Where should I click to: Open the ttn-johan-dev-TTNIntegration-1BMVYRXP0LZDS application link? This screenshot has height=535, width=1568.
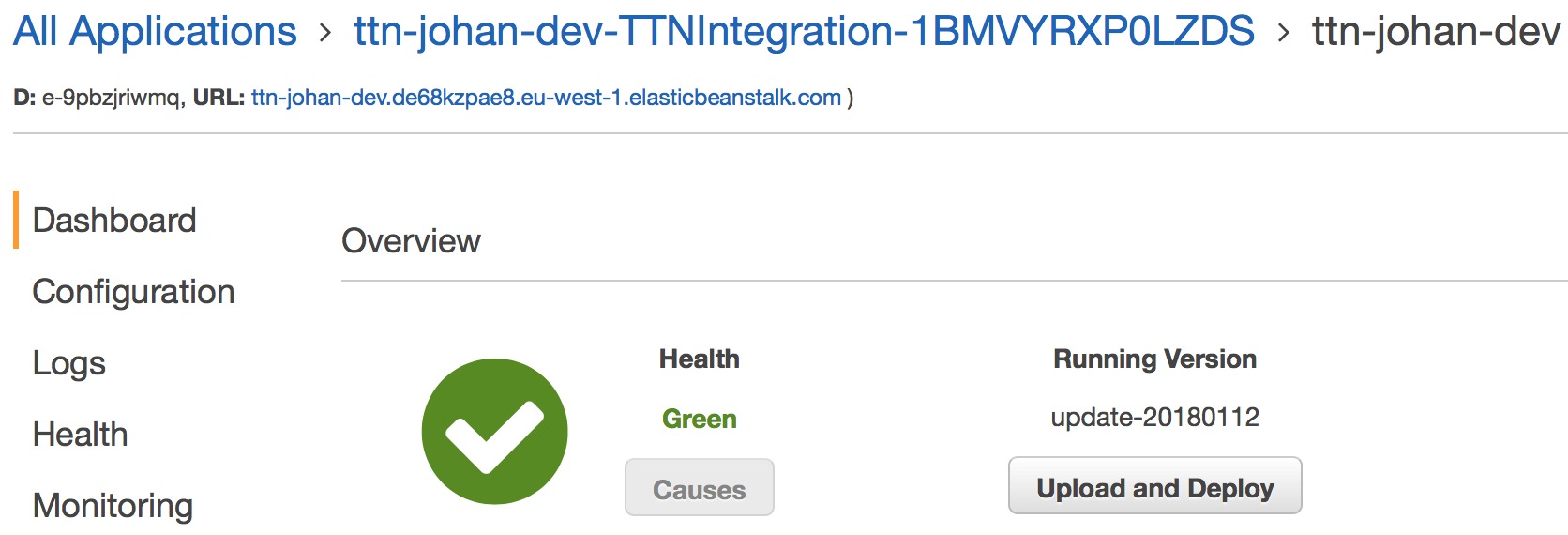coord(804,31)
